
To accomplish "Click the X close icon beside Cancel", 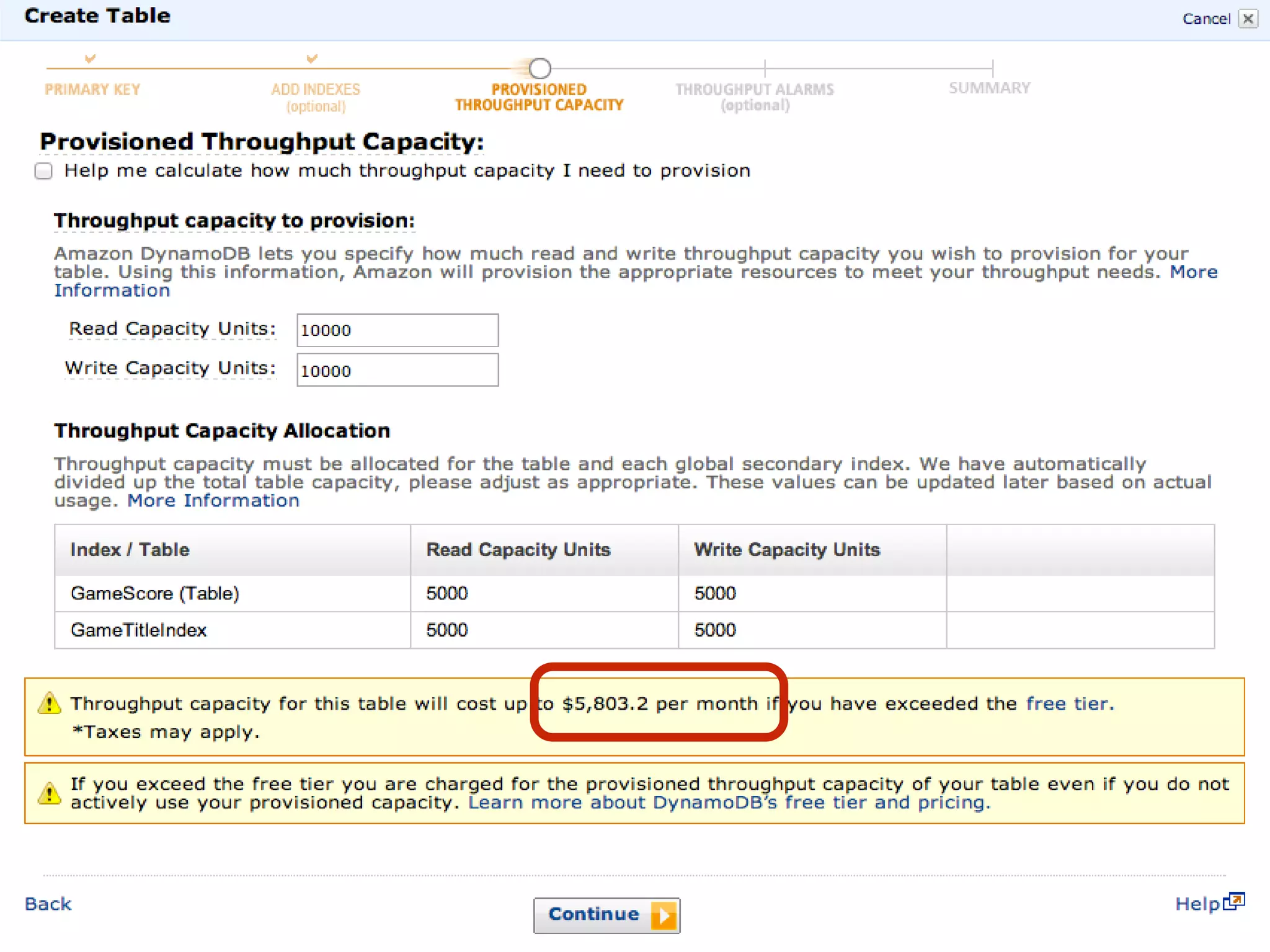I will (x=1248, y=19).
